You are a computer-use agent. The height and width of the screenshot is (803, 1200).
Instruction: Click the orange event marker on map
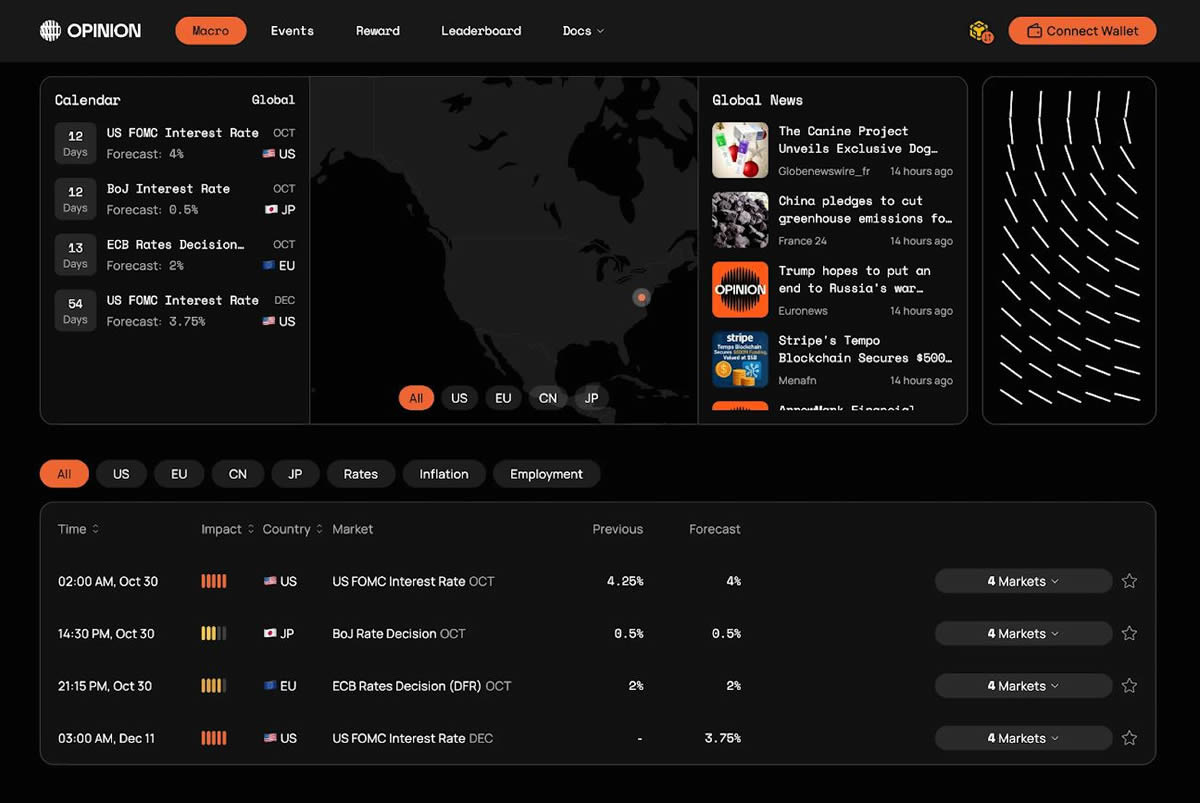[641, 298]
